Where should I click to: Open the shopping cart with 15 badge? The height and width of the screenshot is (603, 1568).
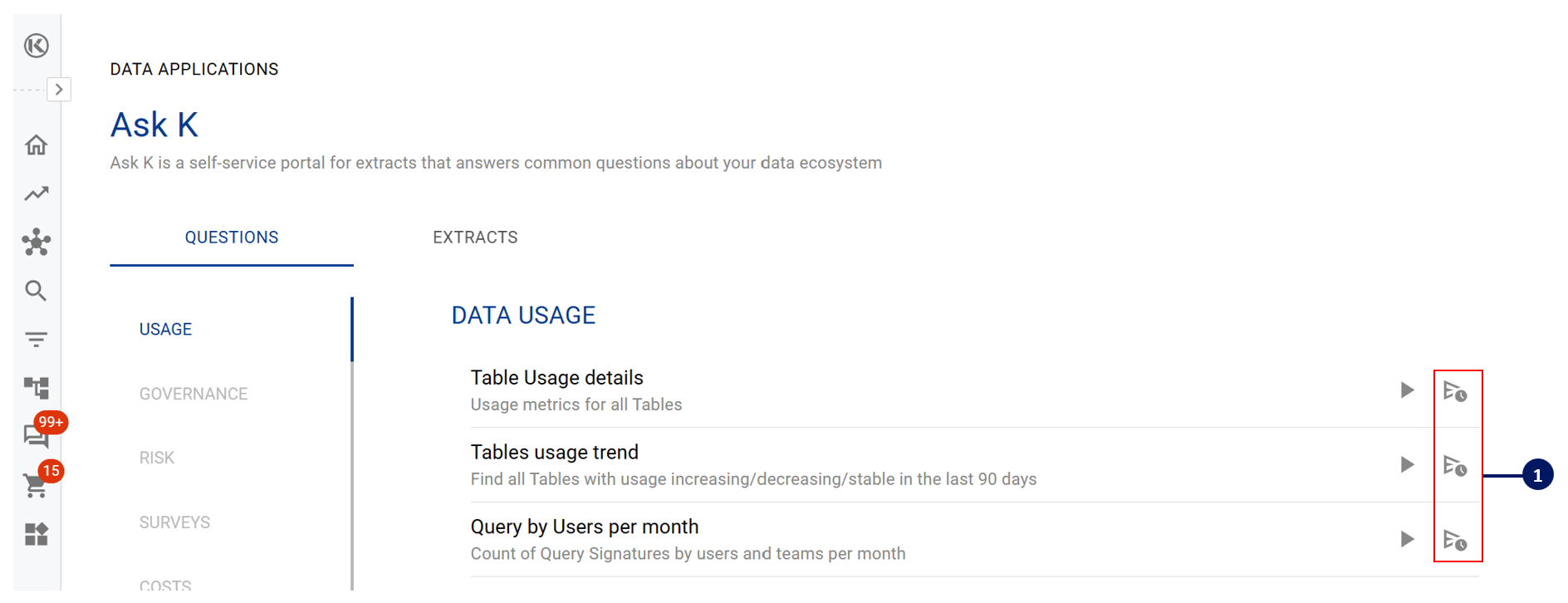pos(37,484)
